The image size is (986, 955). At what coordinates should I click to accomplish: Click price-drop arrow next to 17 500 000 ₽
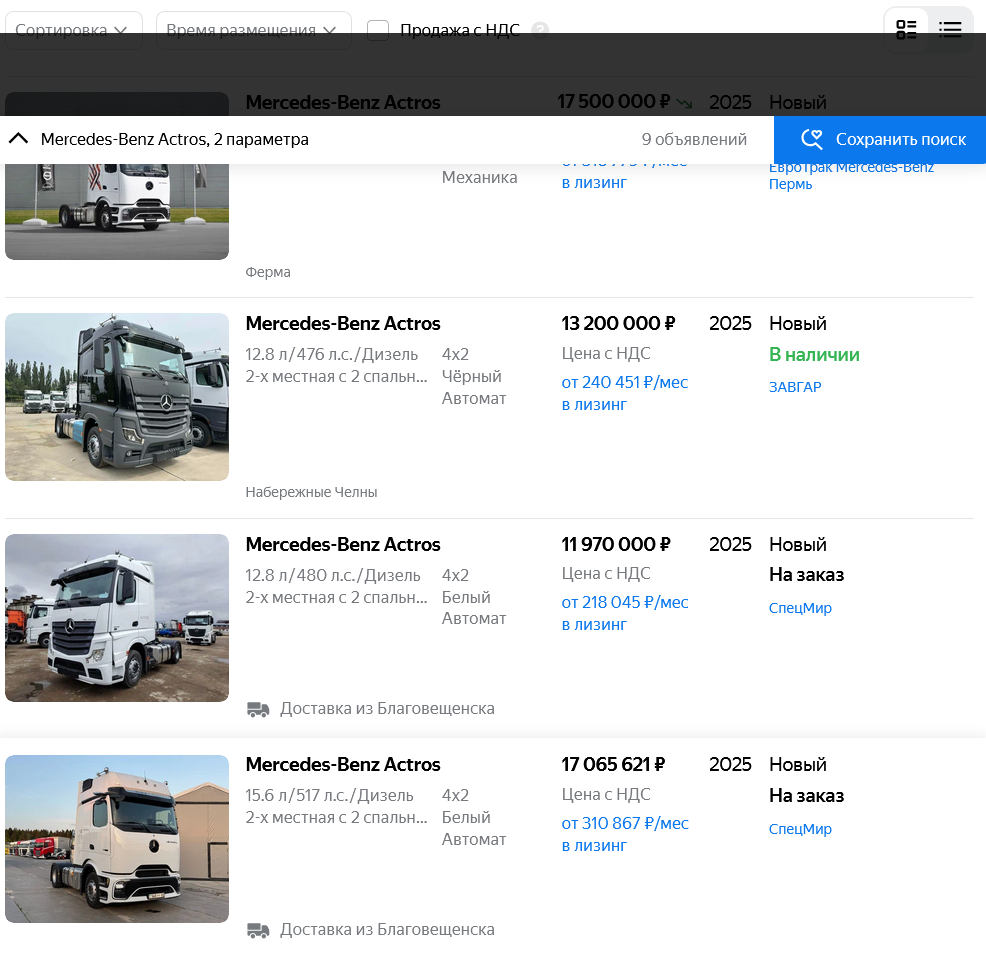[685, 103]
